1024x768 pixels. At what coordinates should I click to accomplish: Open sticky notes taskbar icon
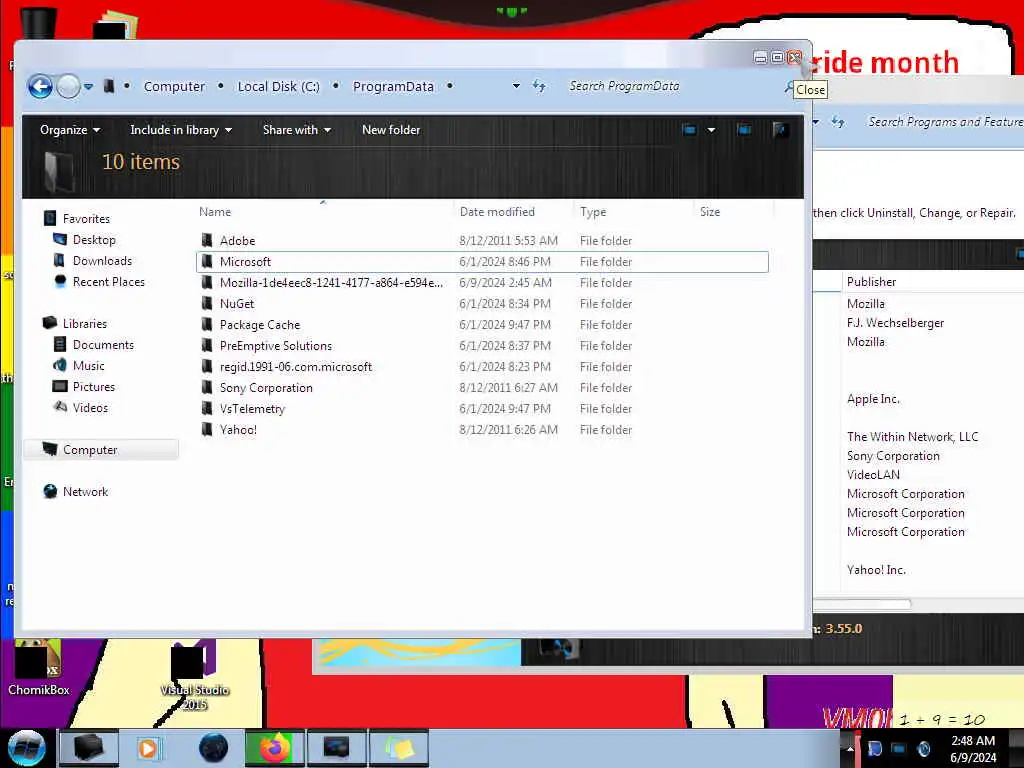click(x=399, y=748)
